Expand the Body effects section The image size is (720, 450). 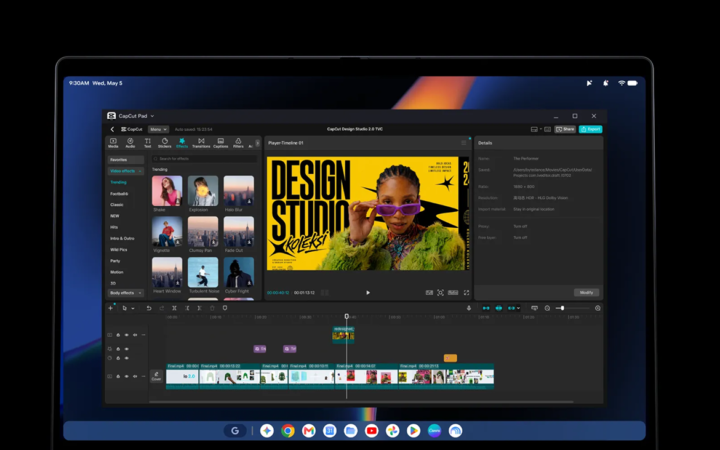click(x=126, y=293)
